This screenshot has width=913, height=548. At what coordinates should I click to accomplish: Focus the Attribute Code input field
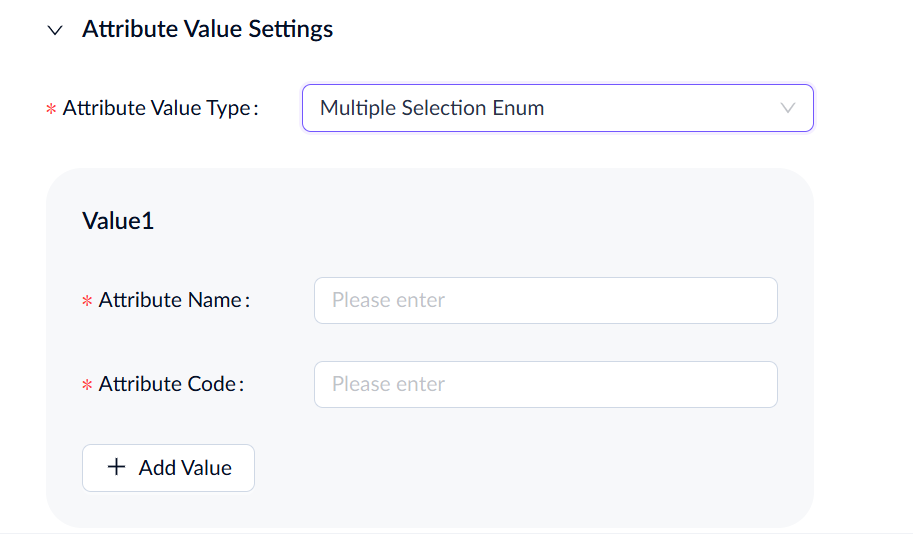click(545, 384)
